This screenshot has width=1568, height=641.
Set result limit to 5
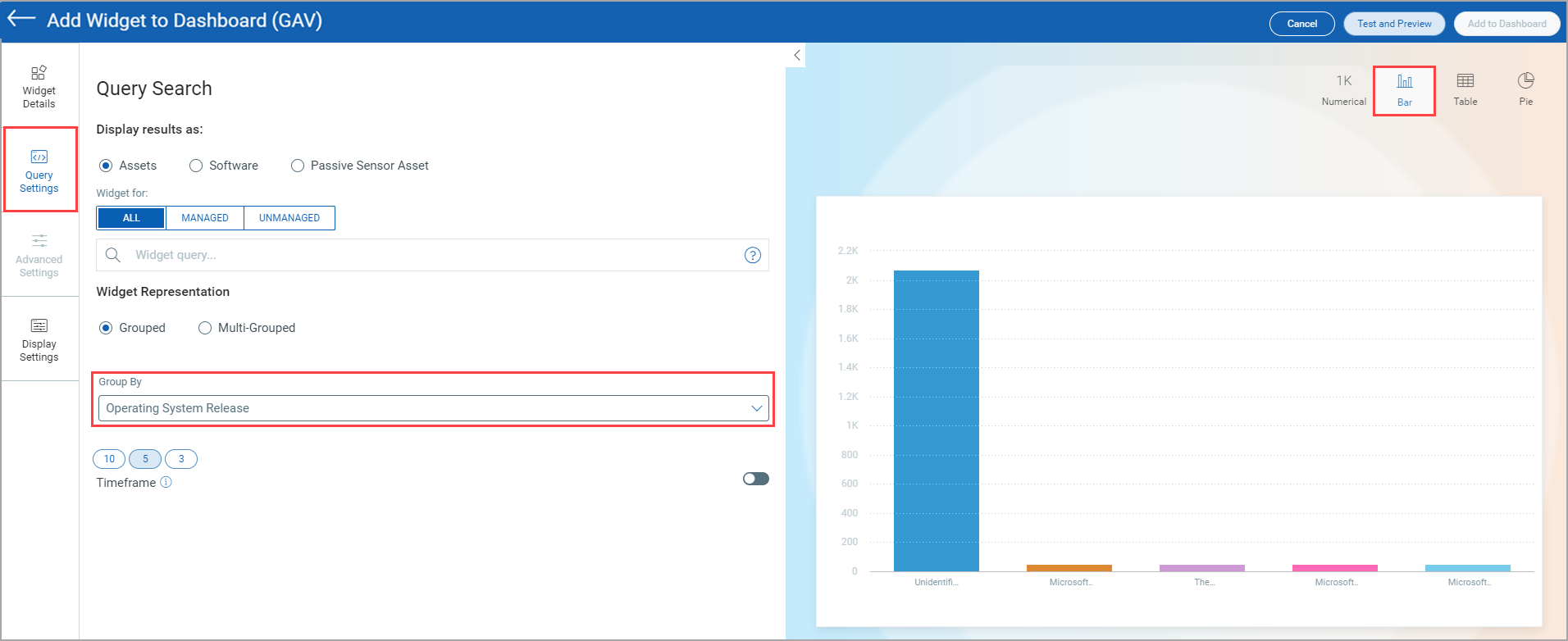[145, 459]
